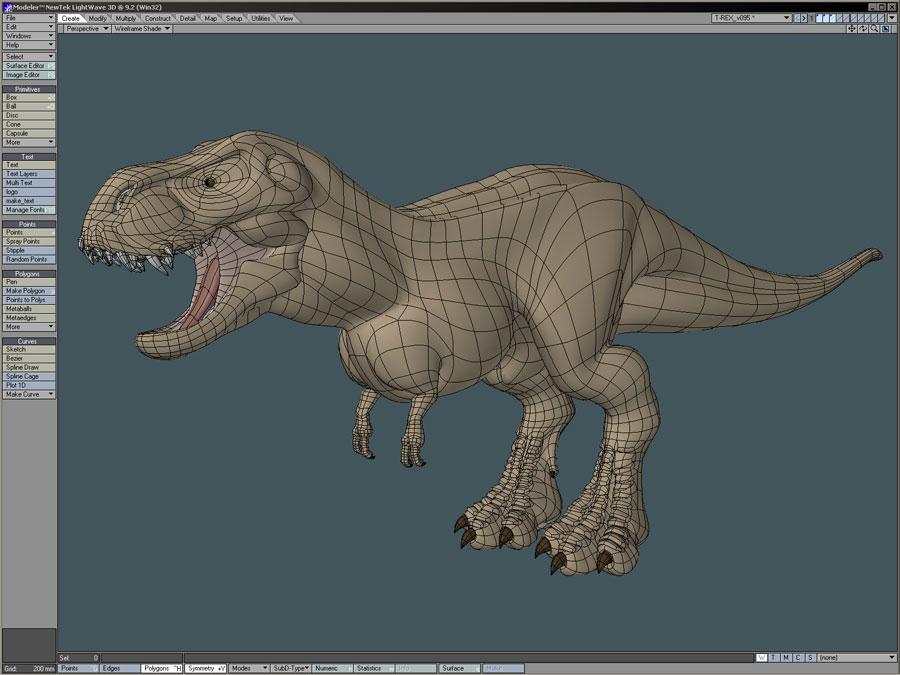Open the Help dropdown menu

pyautogui.click(x=29, y=45)
